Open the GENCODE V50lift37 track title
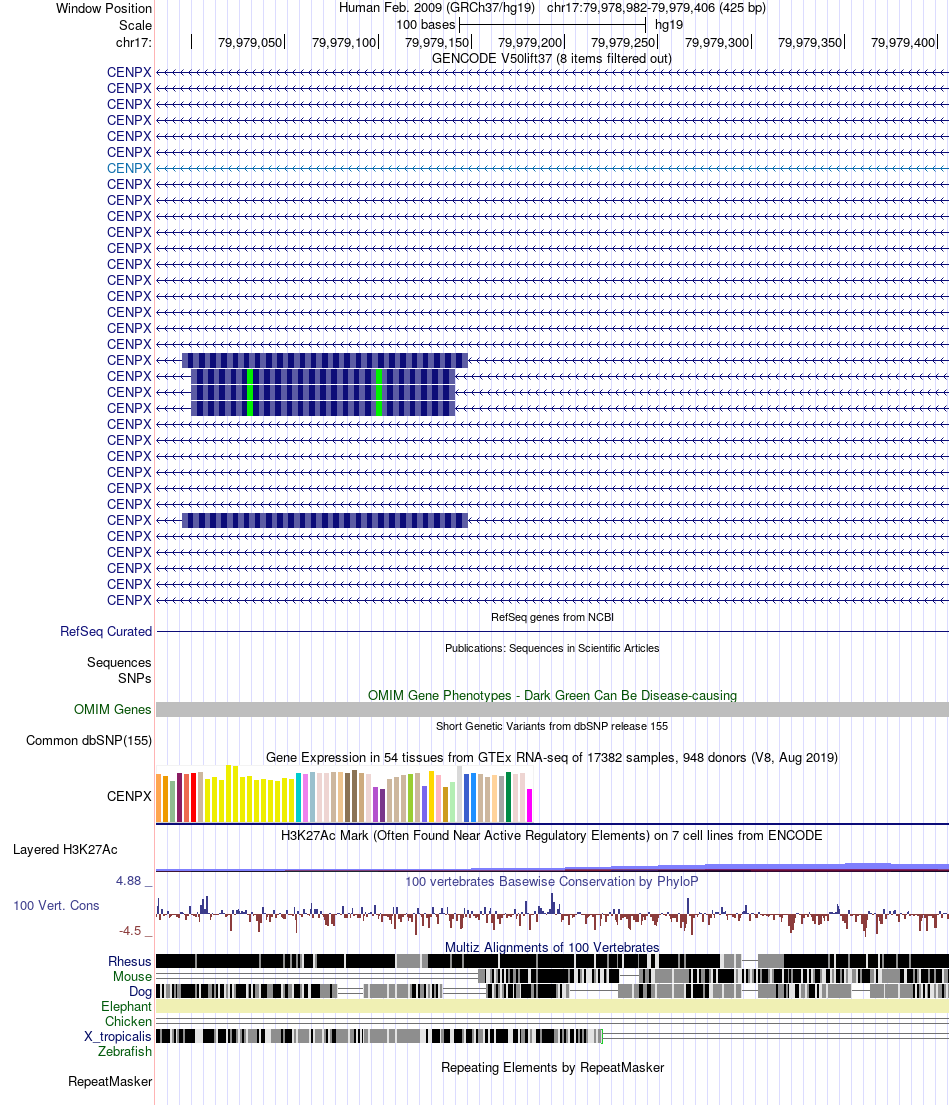The width and height of the screenshot is (950, 1105). (552, 58)
